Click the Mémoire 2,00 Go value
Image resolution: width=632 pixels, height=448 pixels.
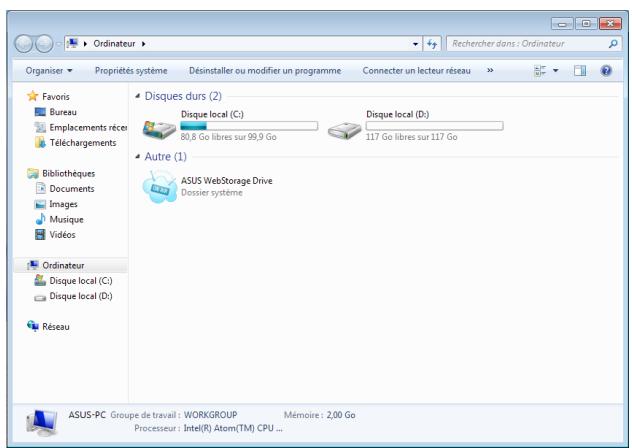click(x=341, y=415)
